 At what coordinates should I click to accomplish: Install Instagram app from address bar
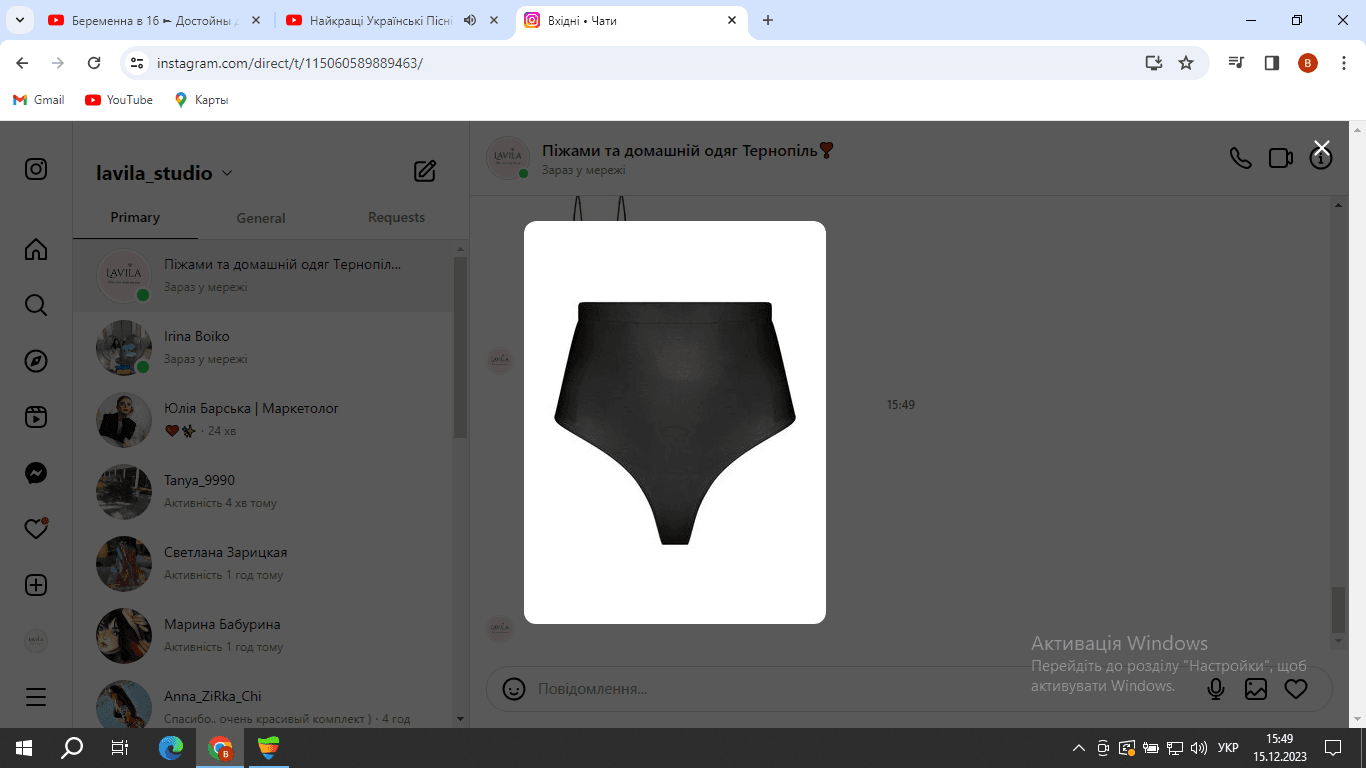[x=1154, y=63]
